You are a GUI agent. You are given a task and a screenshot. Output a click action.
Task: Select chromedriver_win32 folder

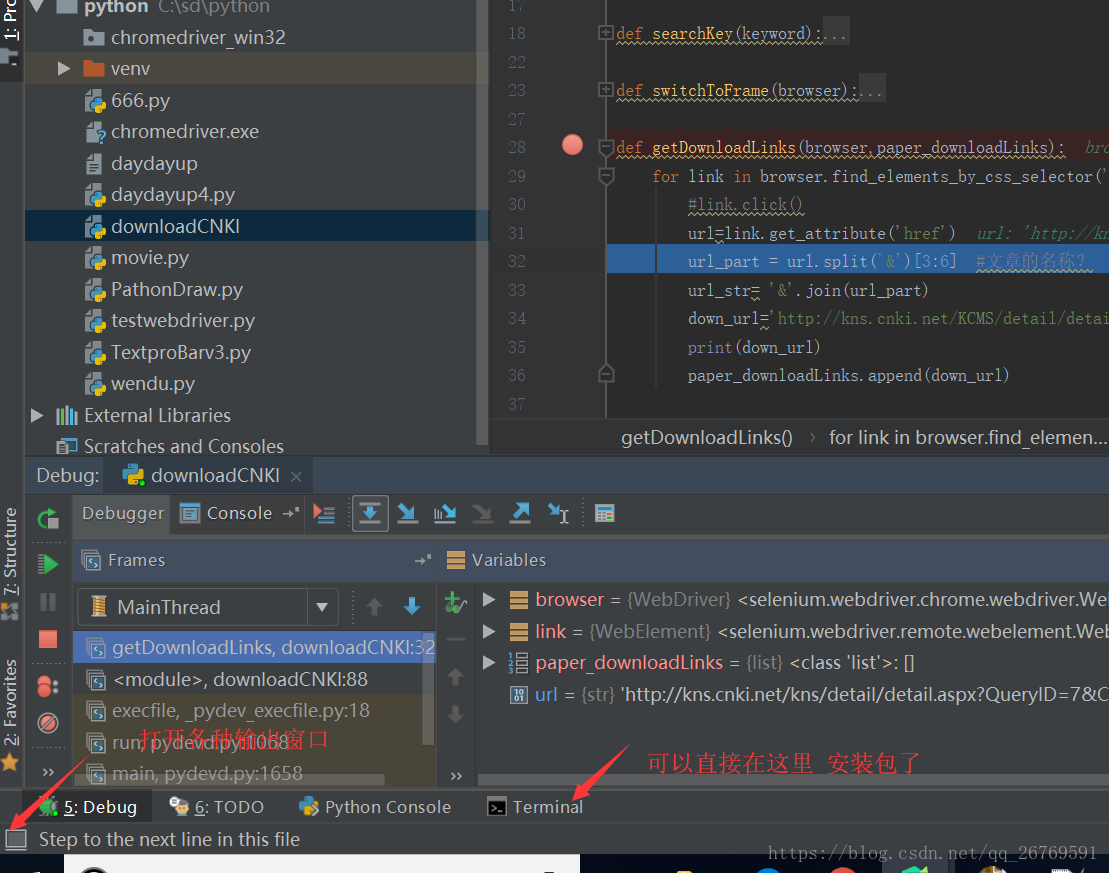[184, 37]
